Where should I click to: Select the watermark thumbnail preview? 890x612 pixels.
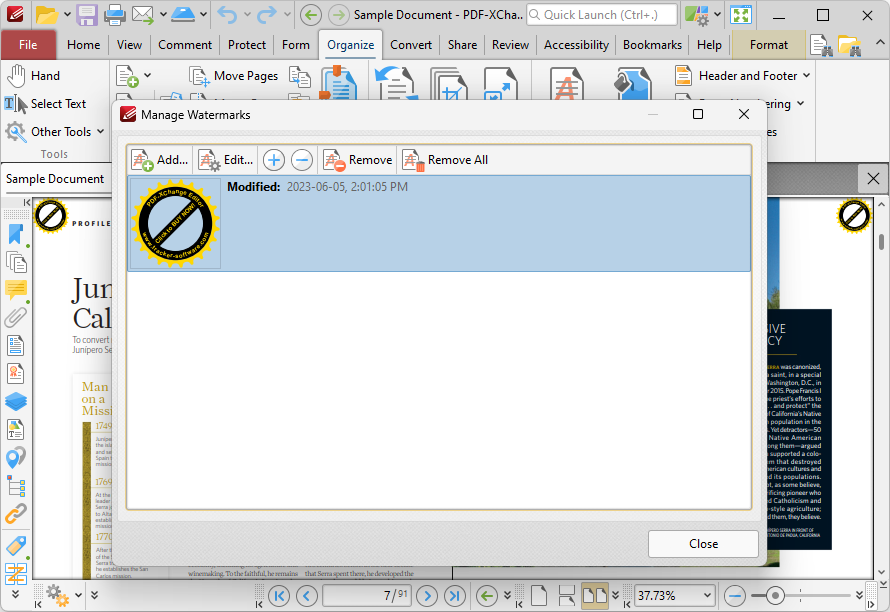[x=175, y=223]
